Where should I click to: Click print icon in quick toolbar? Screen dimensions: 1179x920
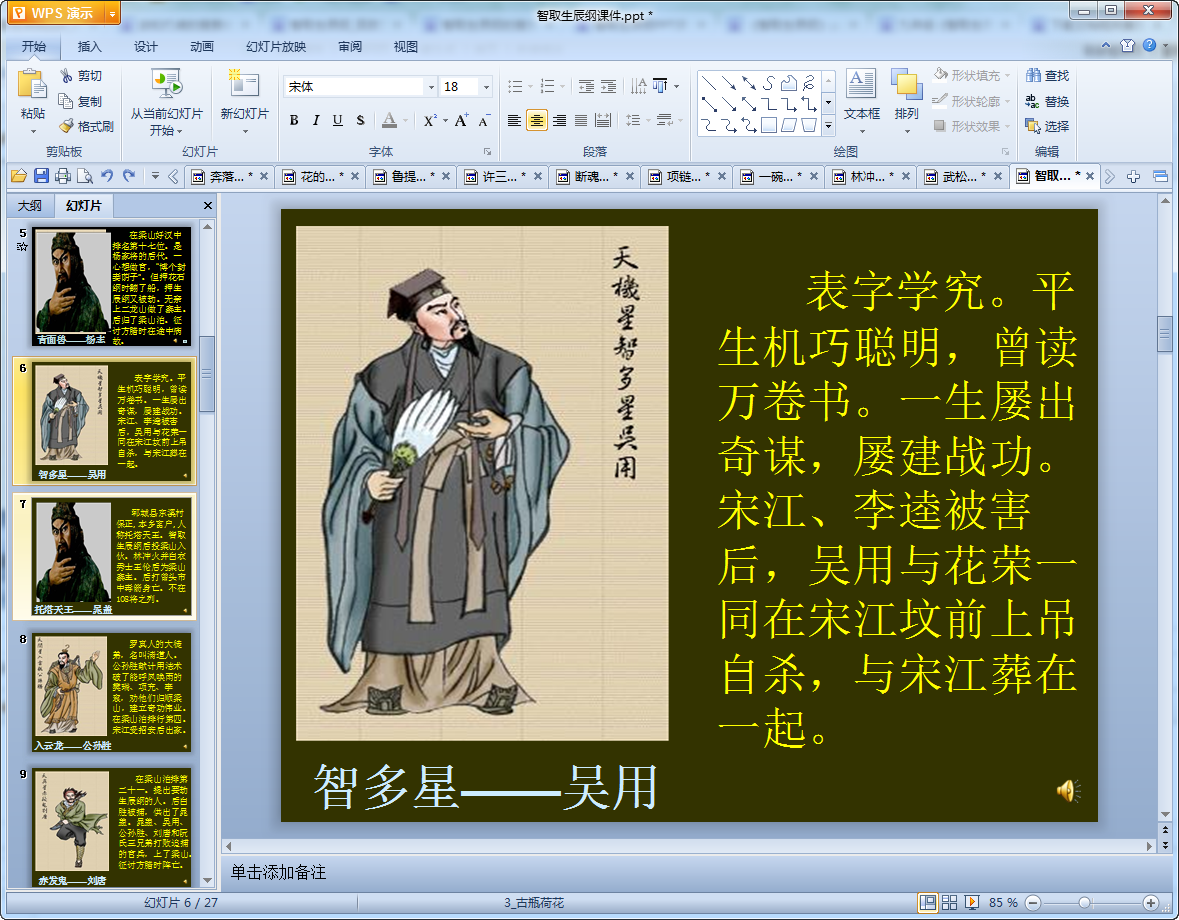coord(63,176)
